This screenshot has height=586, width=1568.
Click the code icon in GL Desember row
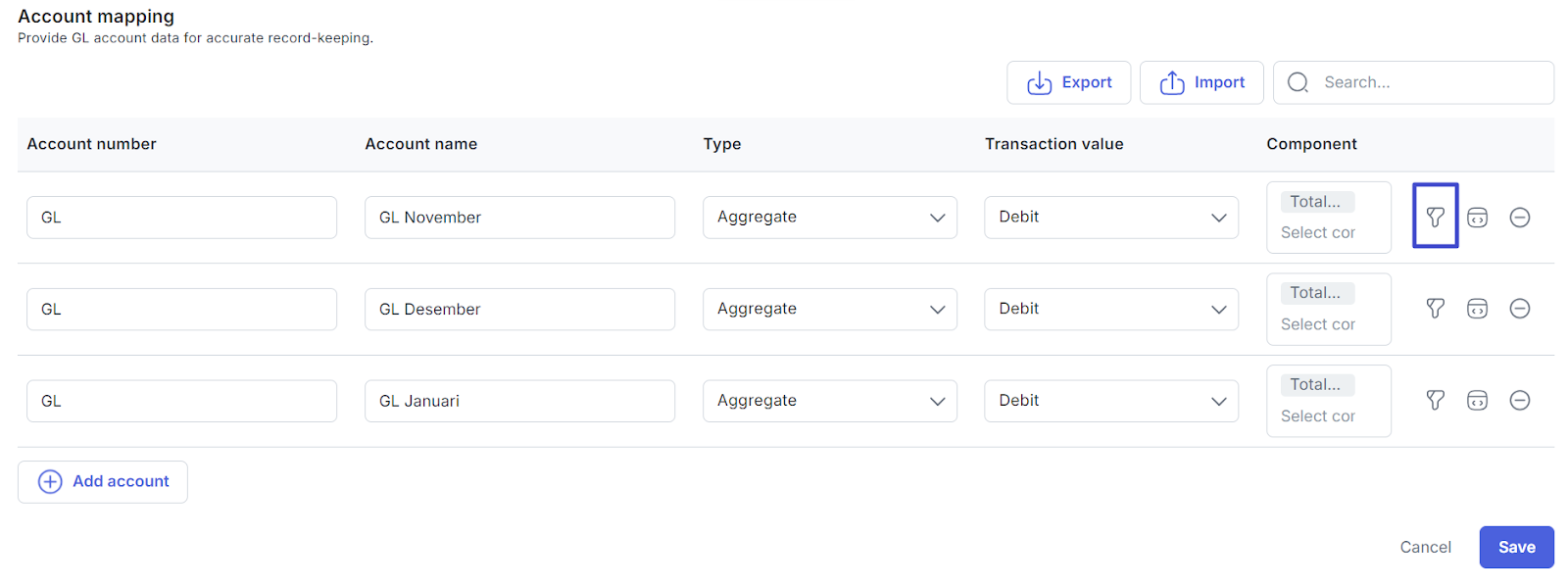[x=1477, y=309]
